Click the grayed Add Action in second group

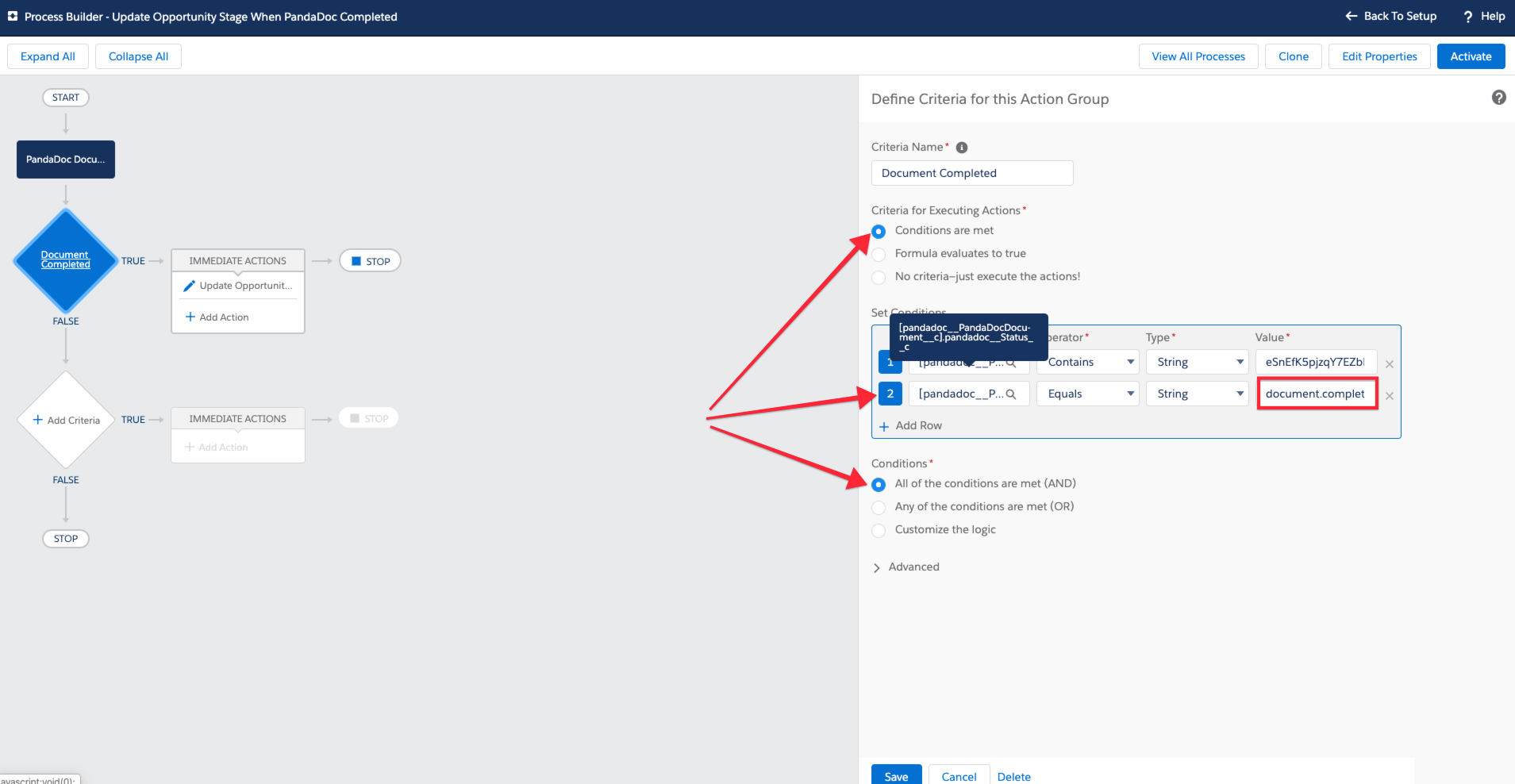click(x=217, y=448)
